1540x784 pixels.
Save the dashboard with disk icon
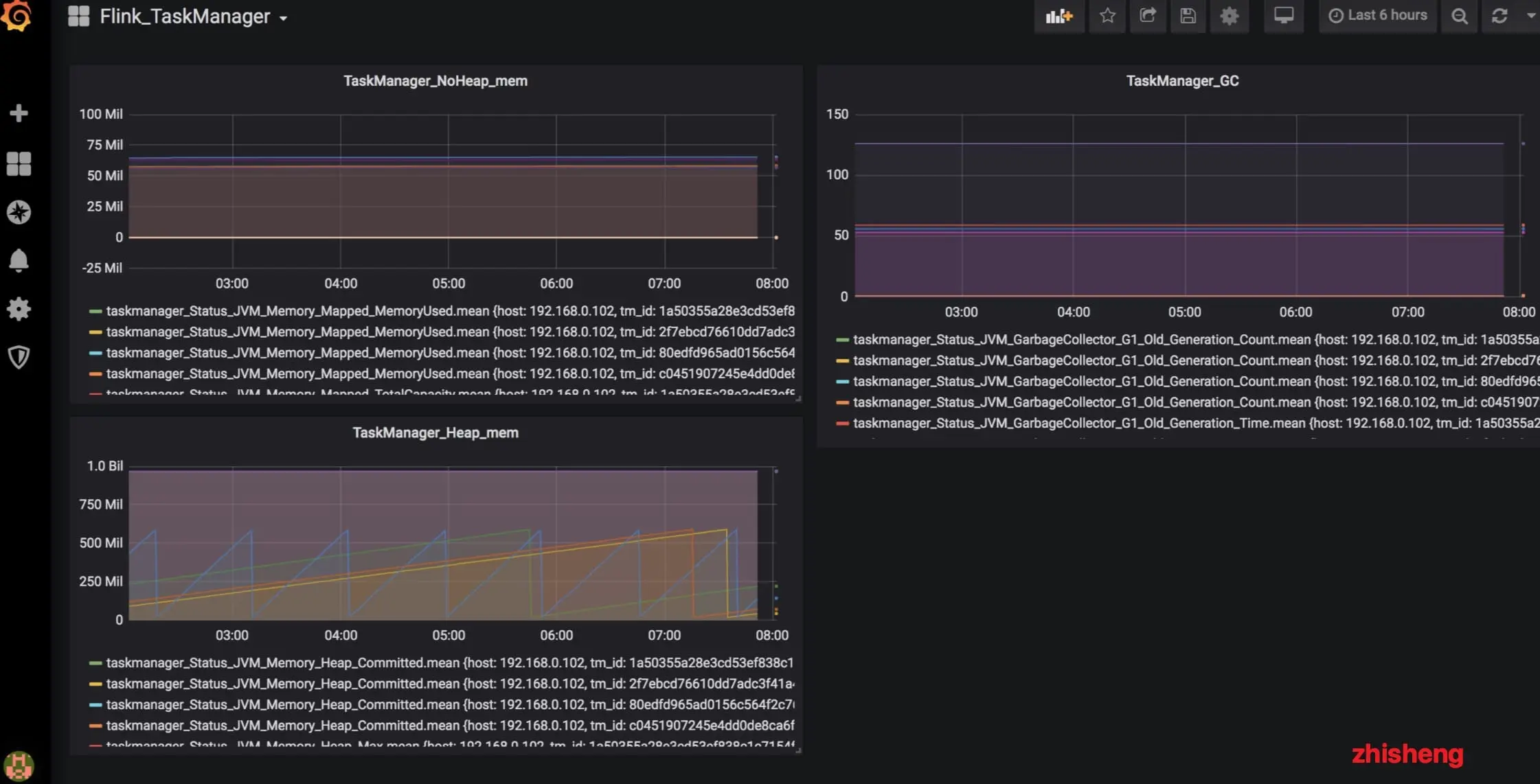point(1188,16)
